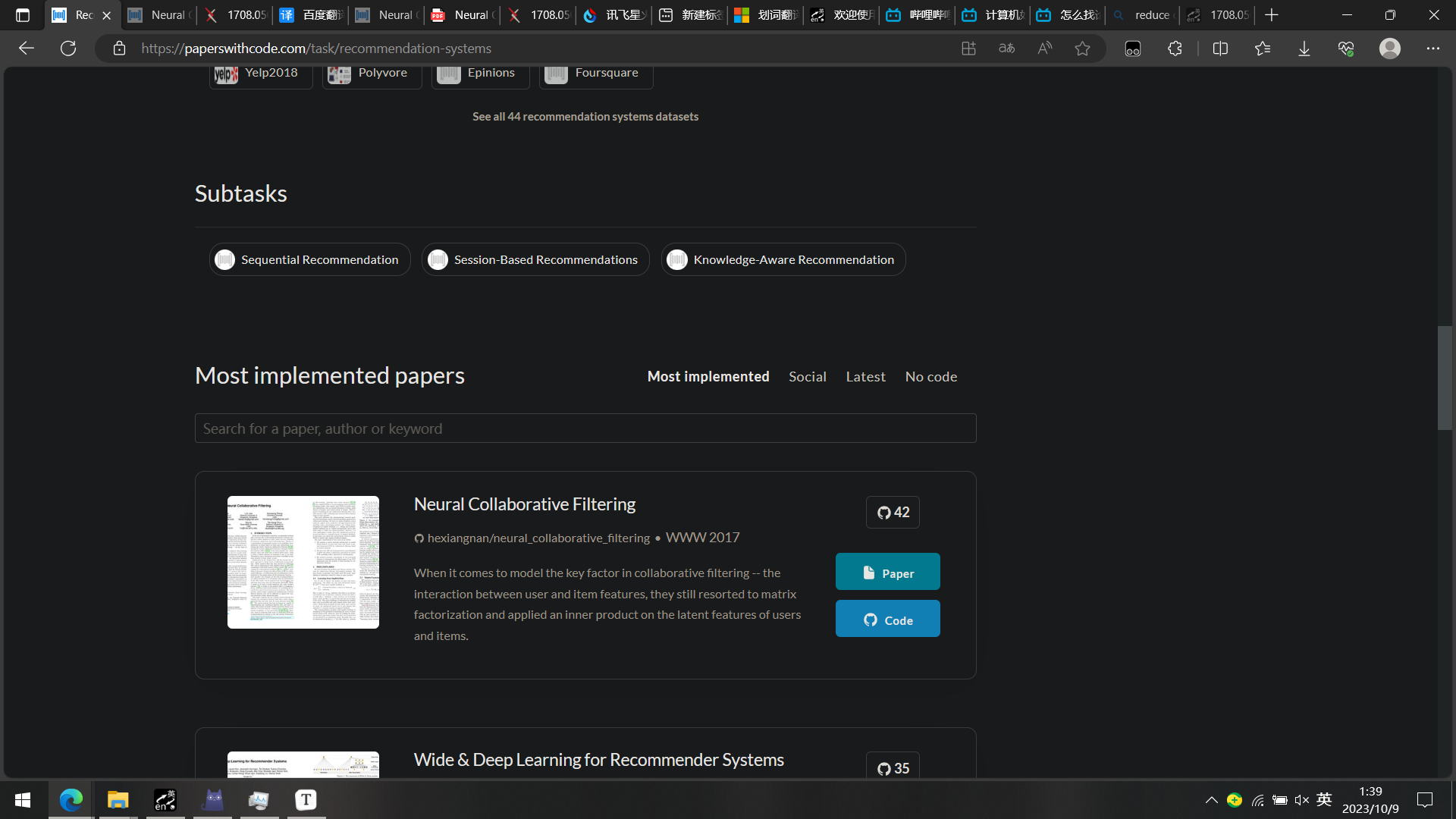Viewport: 1456px width, 819px height.
Task: Open File Explorer from the taskbar
Action: pos(118,799)
